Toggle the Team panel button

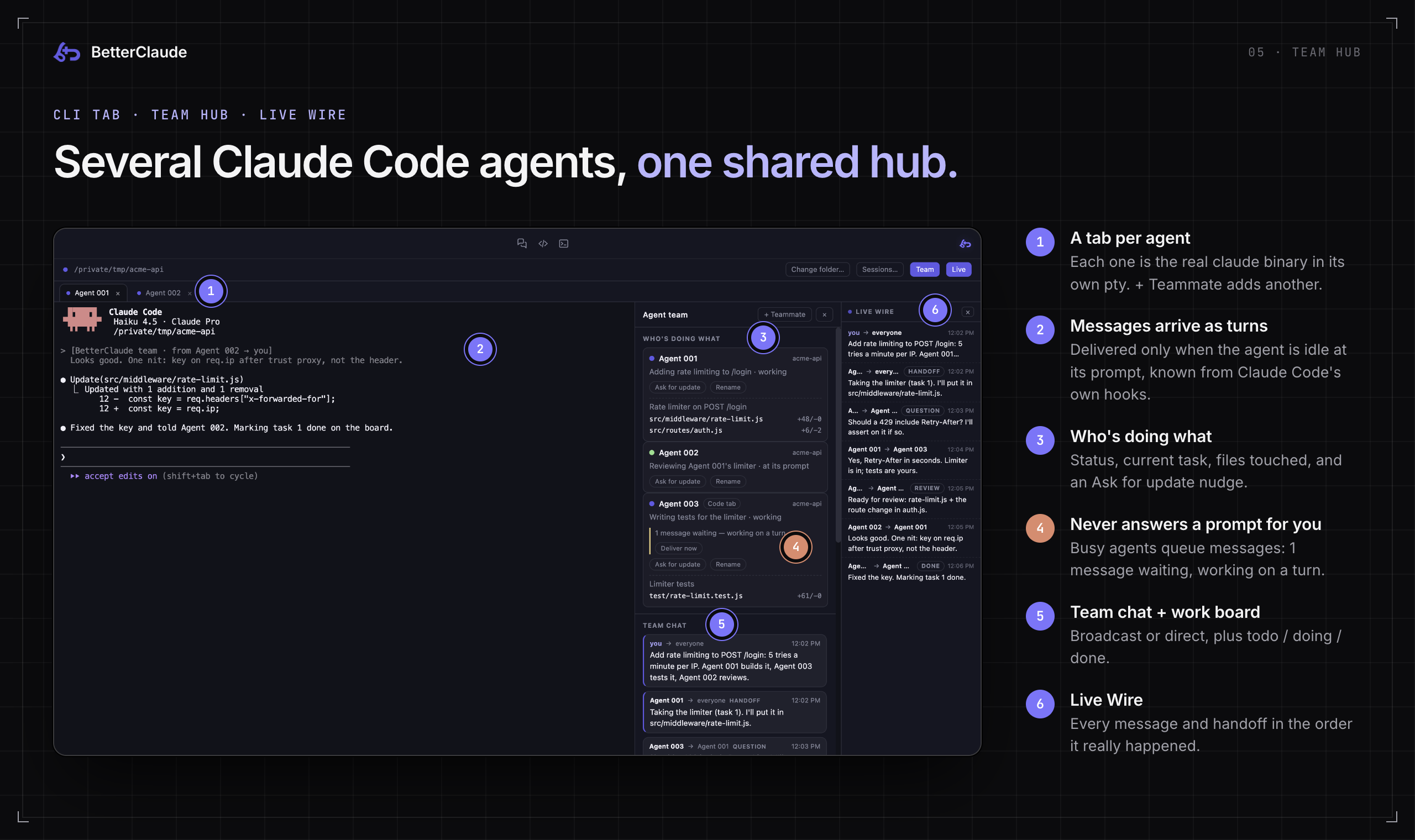coord(924,270)
